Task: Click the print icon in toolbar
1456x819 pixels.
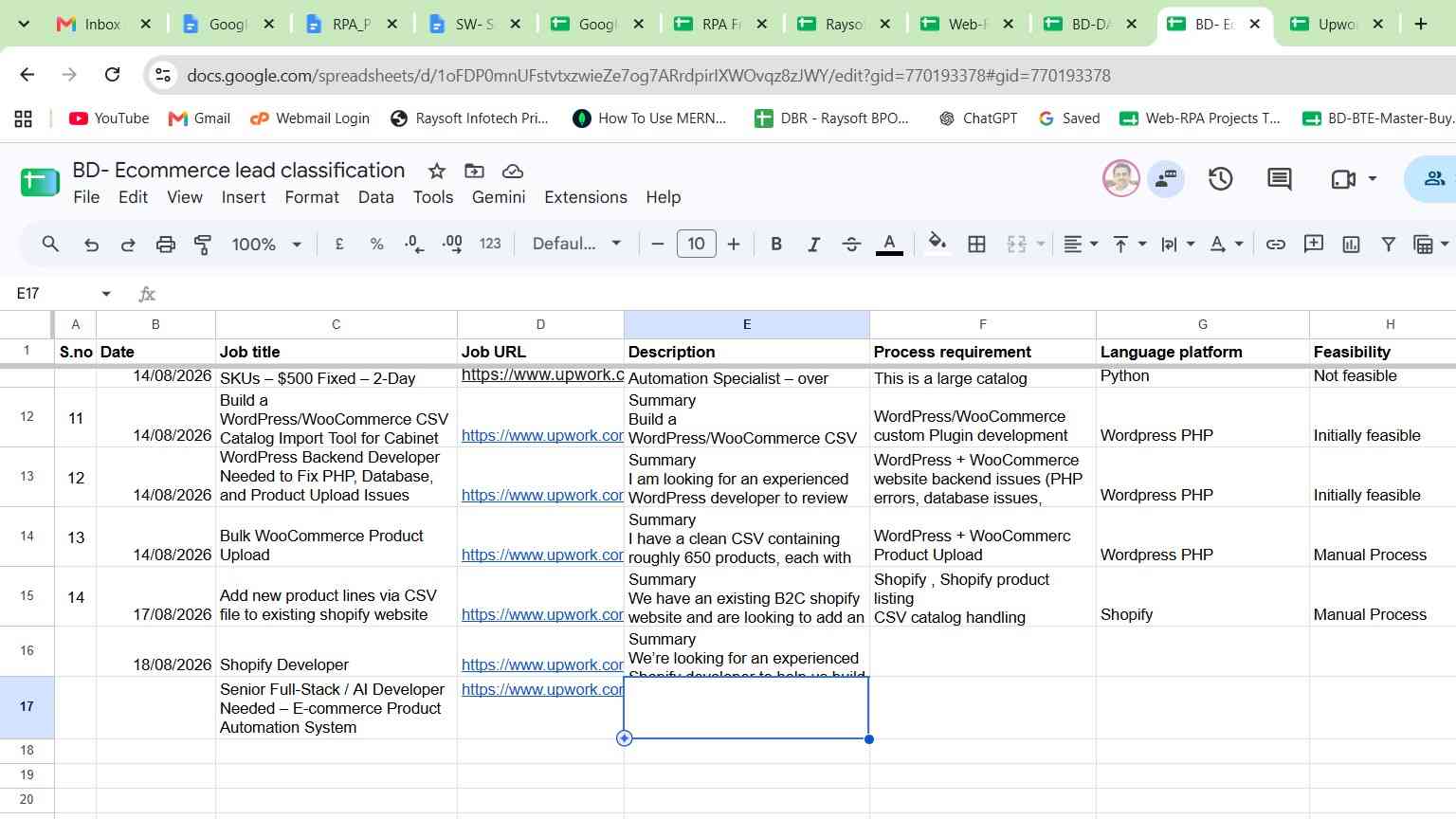Action: 166,245
